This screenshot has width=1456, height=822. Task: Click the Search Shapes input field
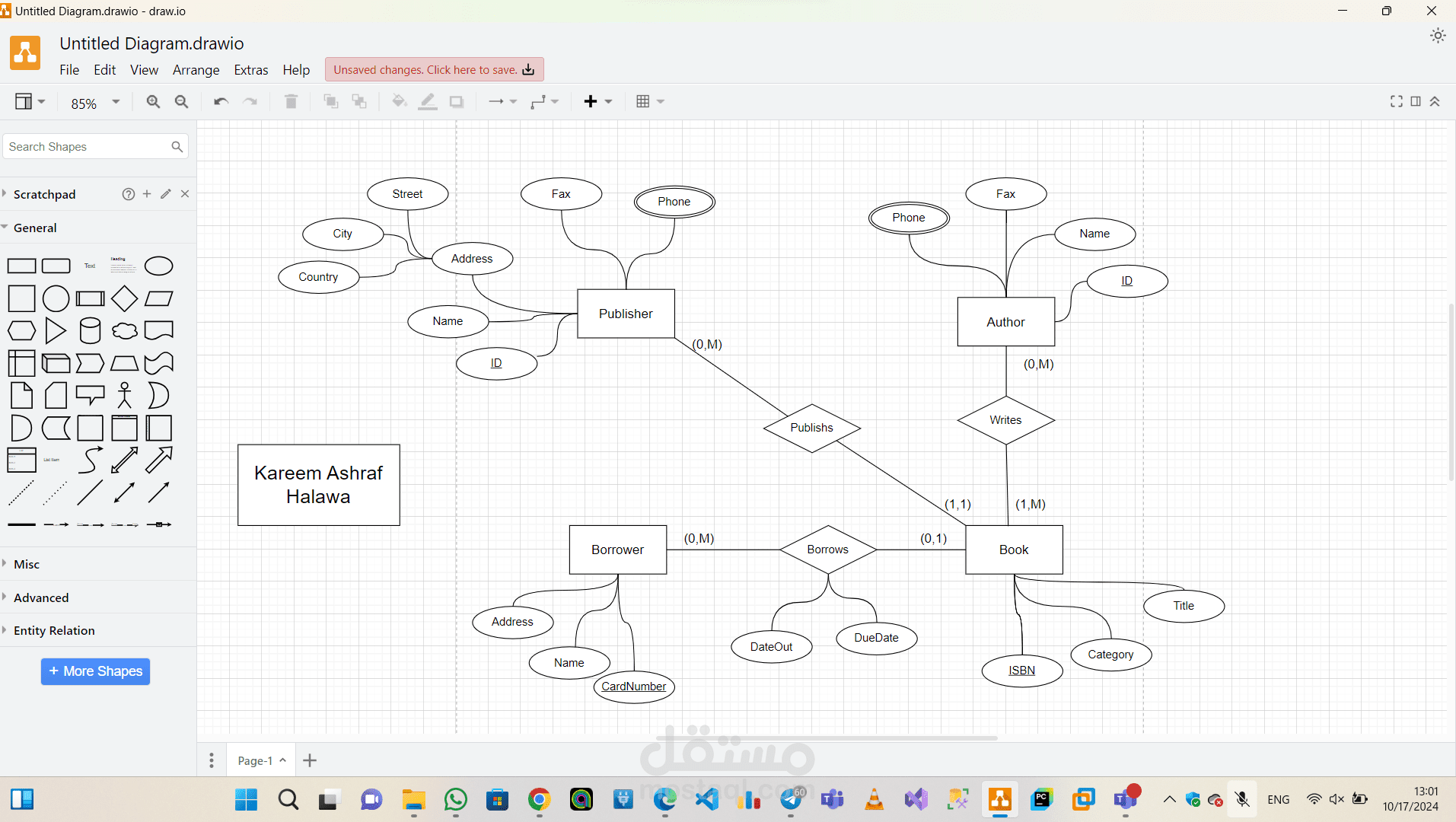88,147
